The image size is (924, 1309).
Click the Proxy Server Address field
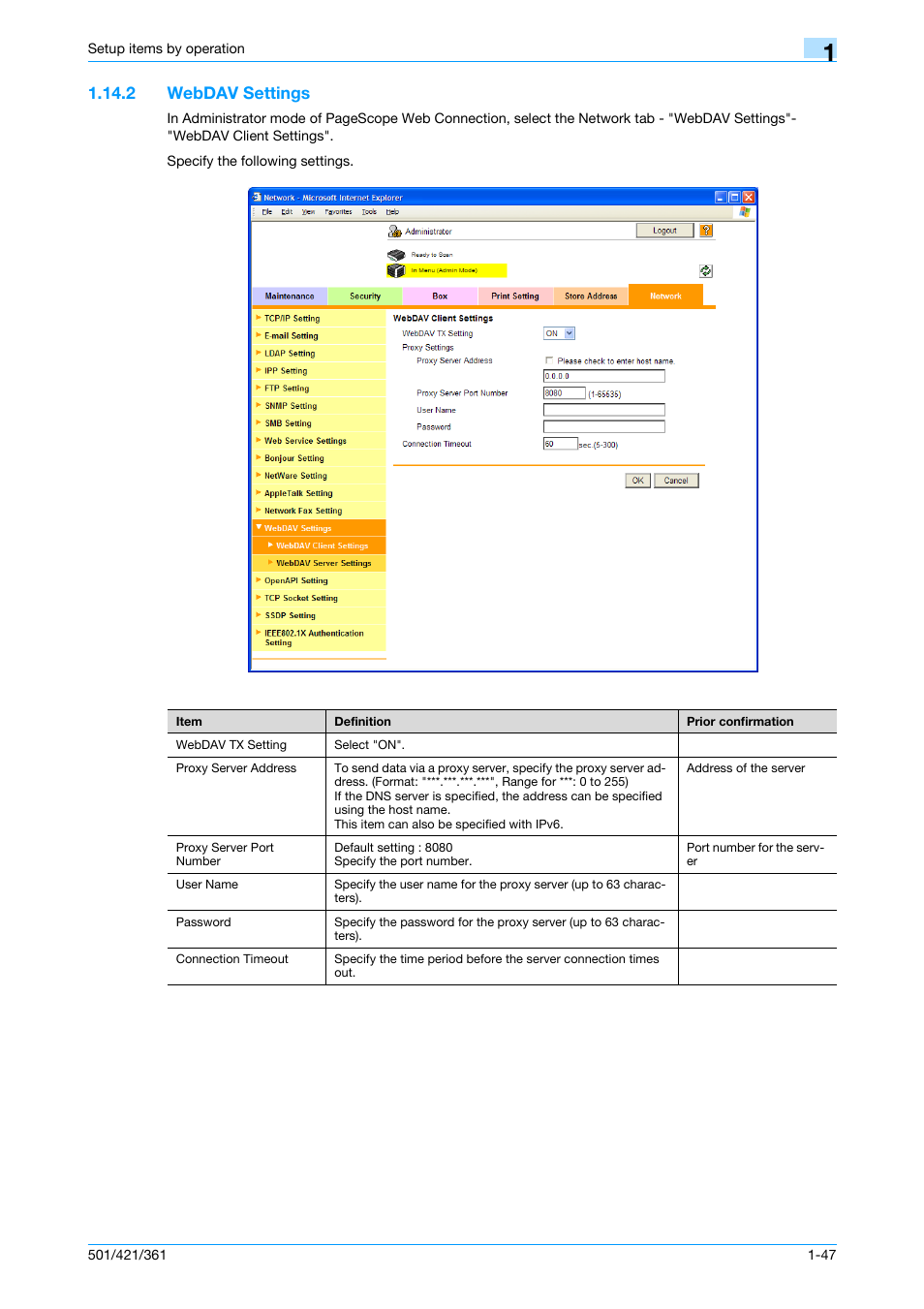click(604, 376)
